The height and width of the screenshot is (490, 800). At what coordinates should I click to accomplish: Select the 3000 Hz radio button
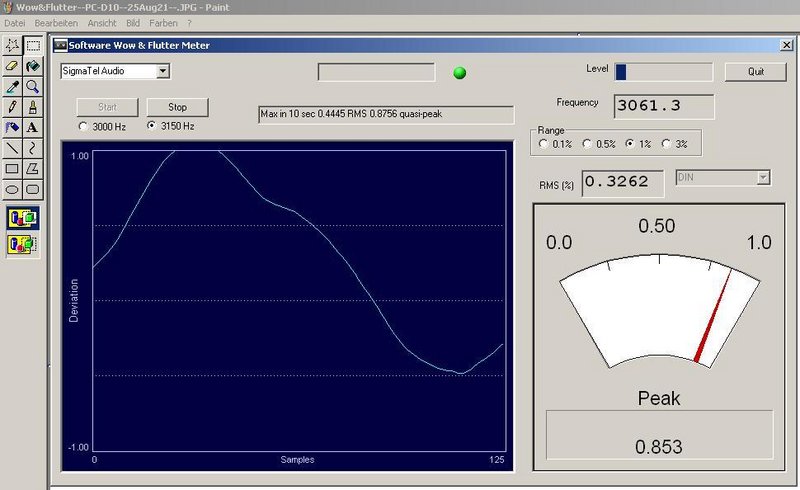[83, 126]
